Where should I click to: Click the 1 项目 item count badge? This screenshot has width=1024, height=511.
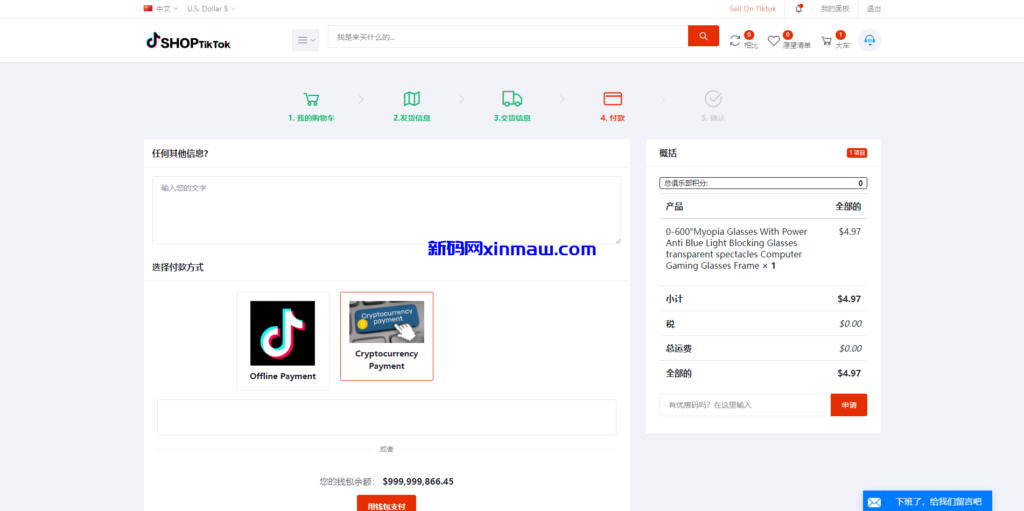[x=857, y=153]
